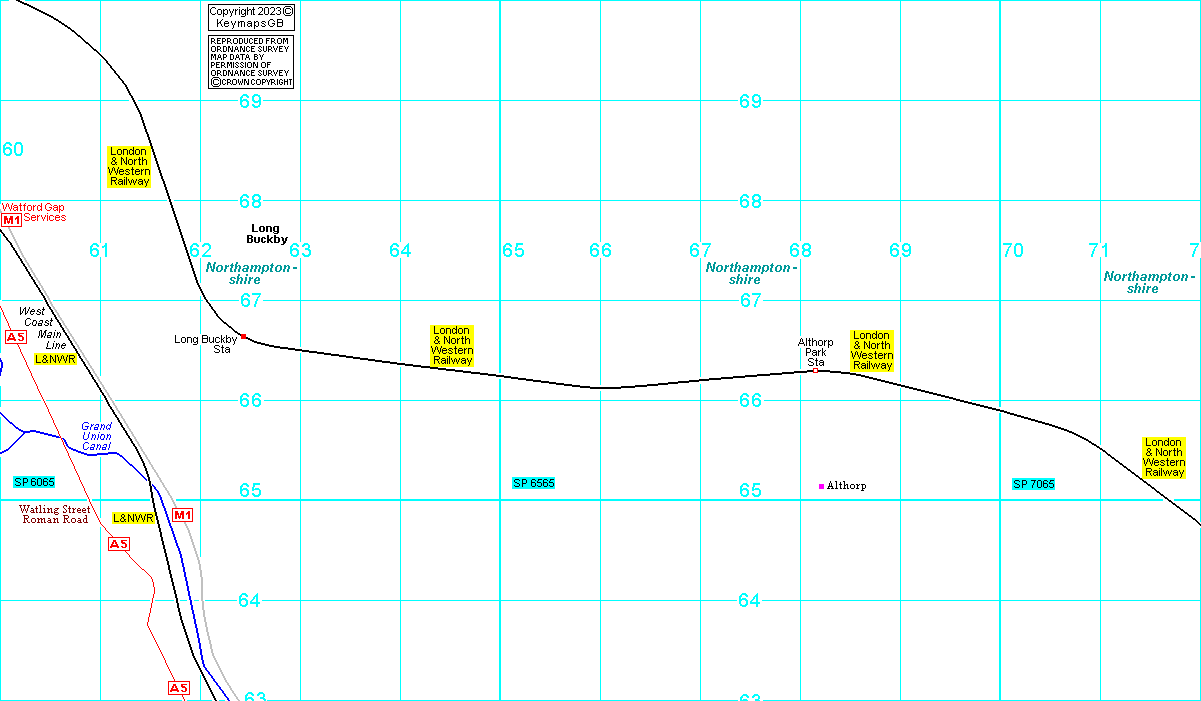Click the M1 badge beside the Grand Union Canal

(x=182, y=515)
